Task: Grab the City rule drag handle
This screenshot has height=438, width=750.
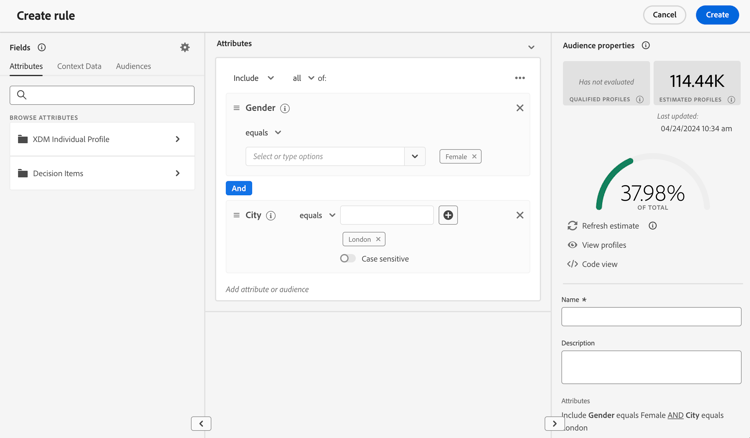Action: pyautogui.click(x=236, y=215)
